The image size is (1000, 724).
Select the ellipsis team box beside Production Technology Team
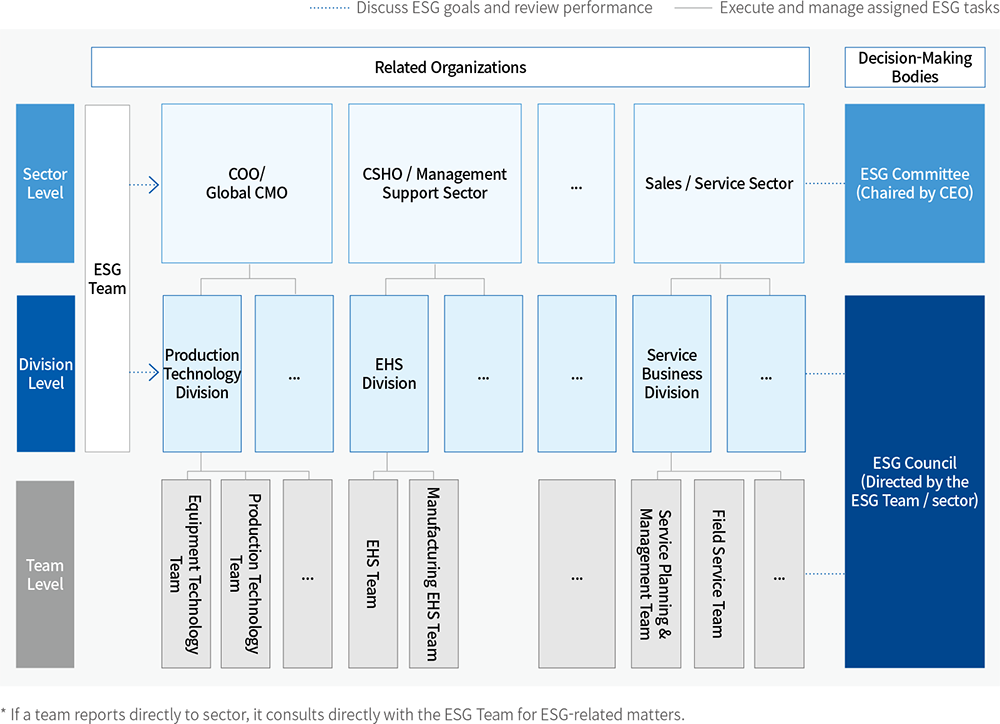tap(307, 574)
